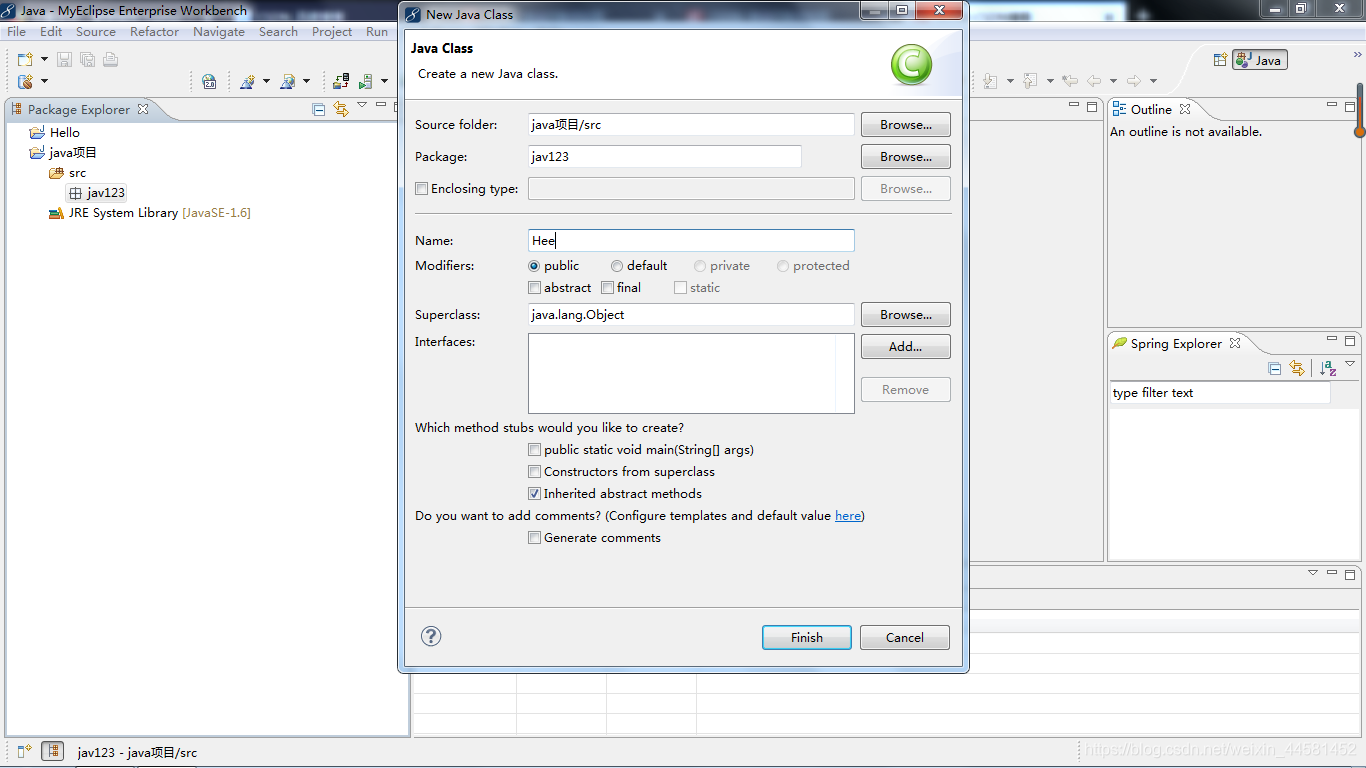Viewport: 1366px width, 768px height.
Task: Open the New wizard dropdown arrow
Action: point(44,60)
